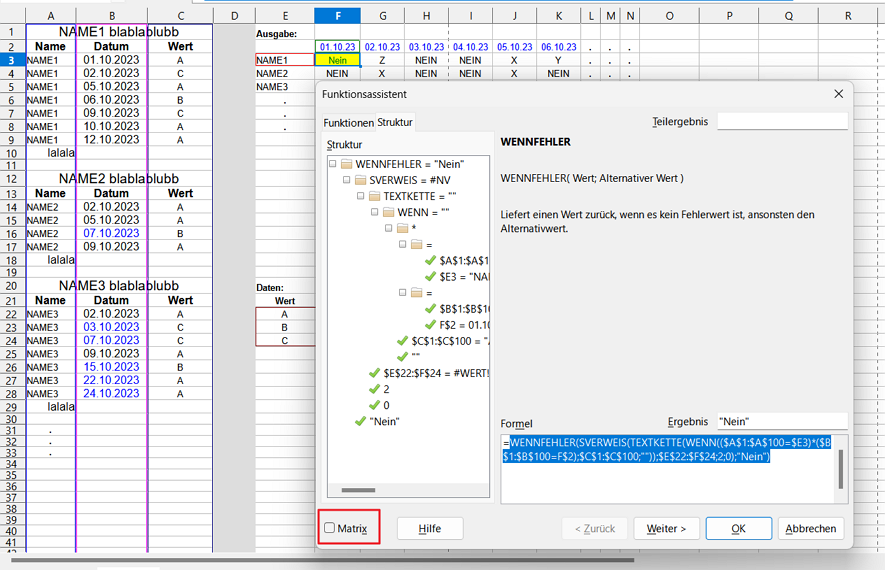The height and width of the screenshot is (570, 885).
Task: Select cell E3 containing NAME1
Action: point(285,60)
